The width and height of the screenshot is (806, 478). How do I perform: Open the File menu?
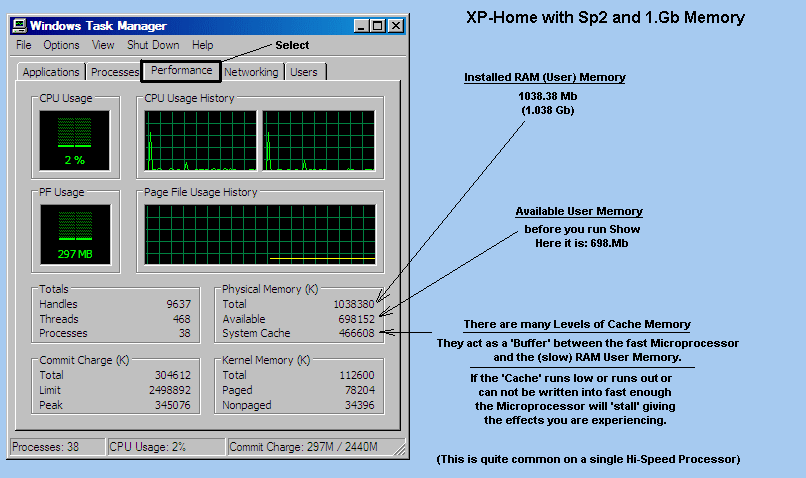click(24, 45)
